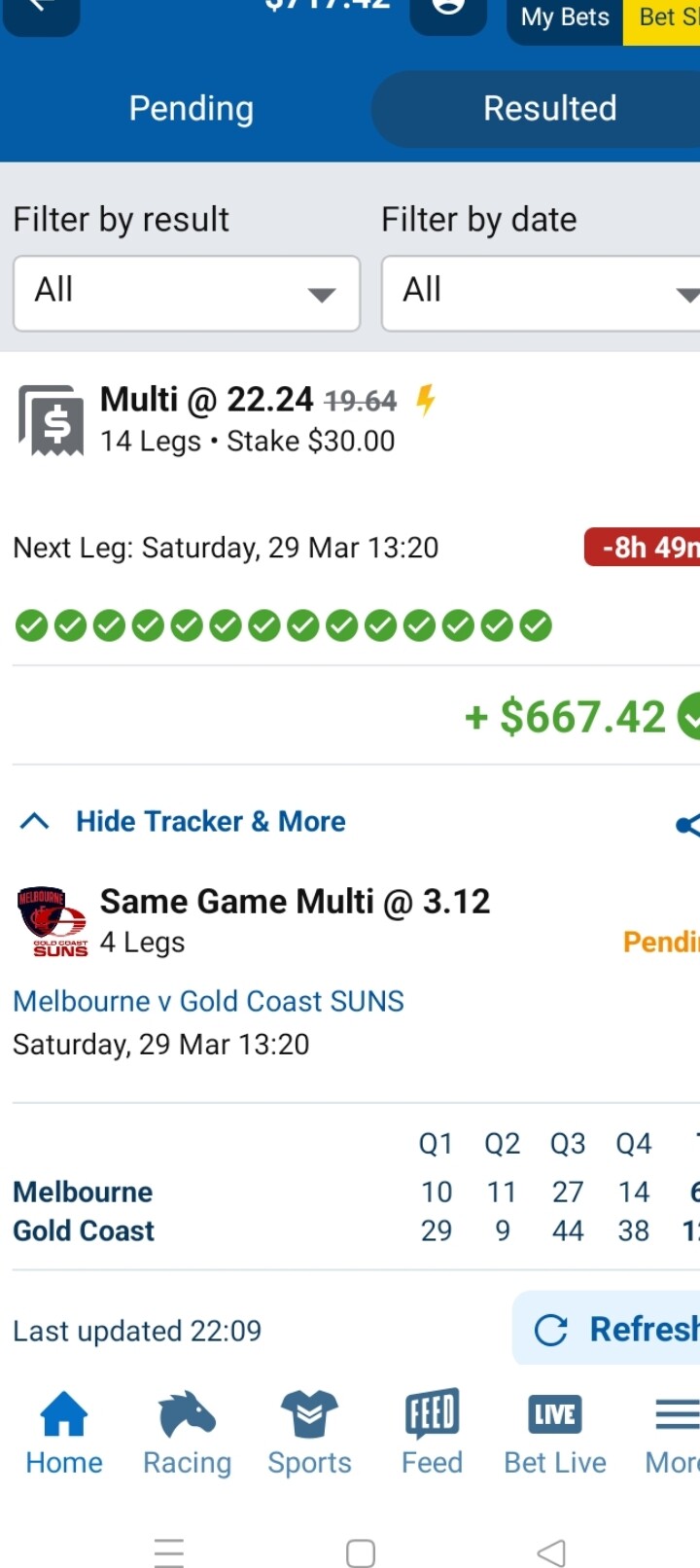Select My Bets at top
This screenshot has height=1568, width=700.
click(x=565, y=18)
